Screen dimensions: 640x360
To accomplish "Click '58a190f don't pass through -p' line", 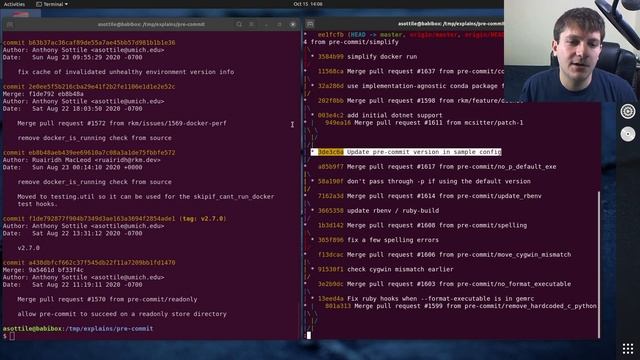I will click(x=424, y=182).
